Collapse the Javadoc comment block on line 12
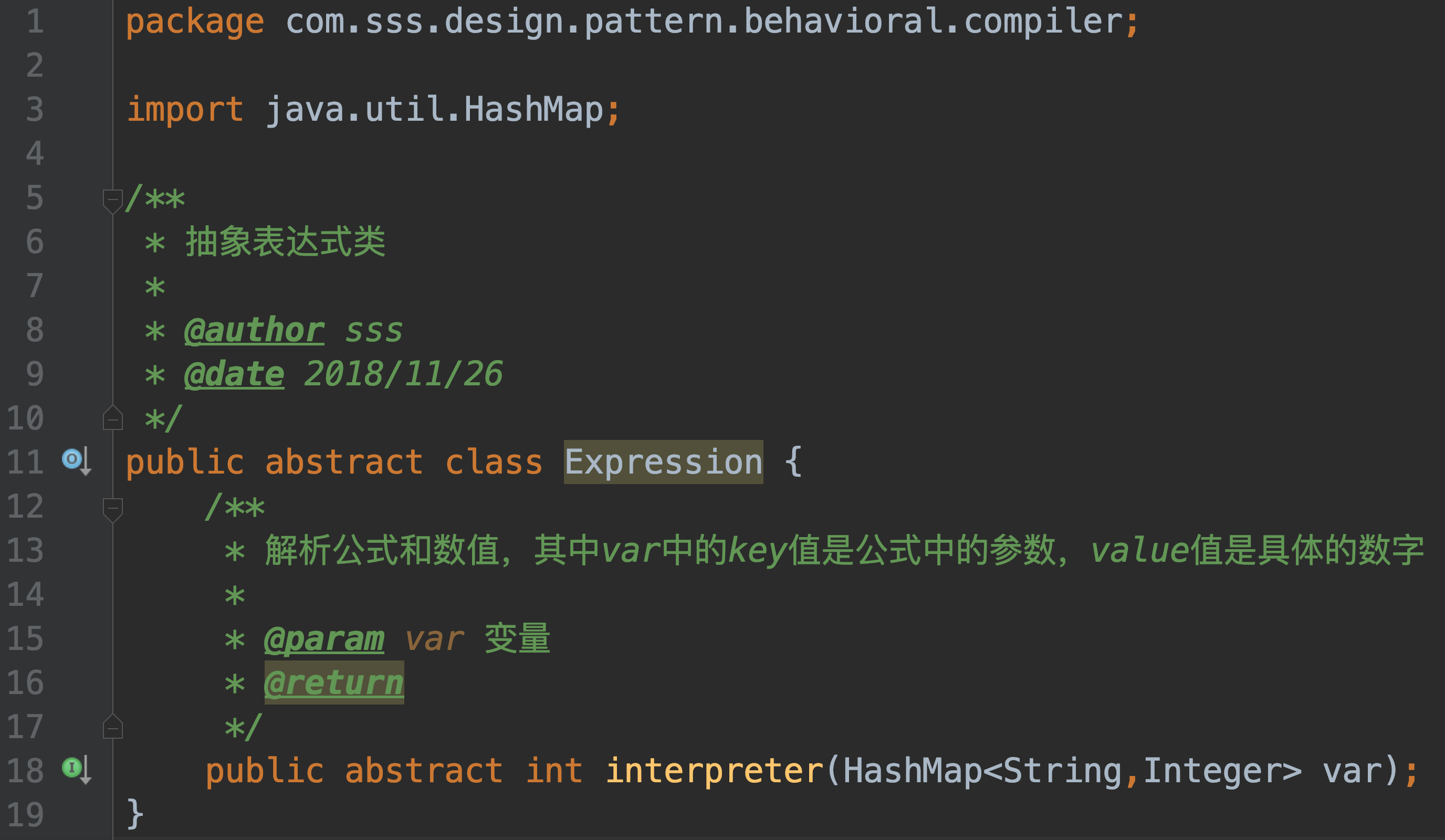The width and height of the screenshot is (1445, 840). click(x=113, y=509)
